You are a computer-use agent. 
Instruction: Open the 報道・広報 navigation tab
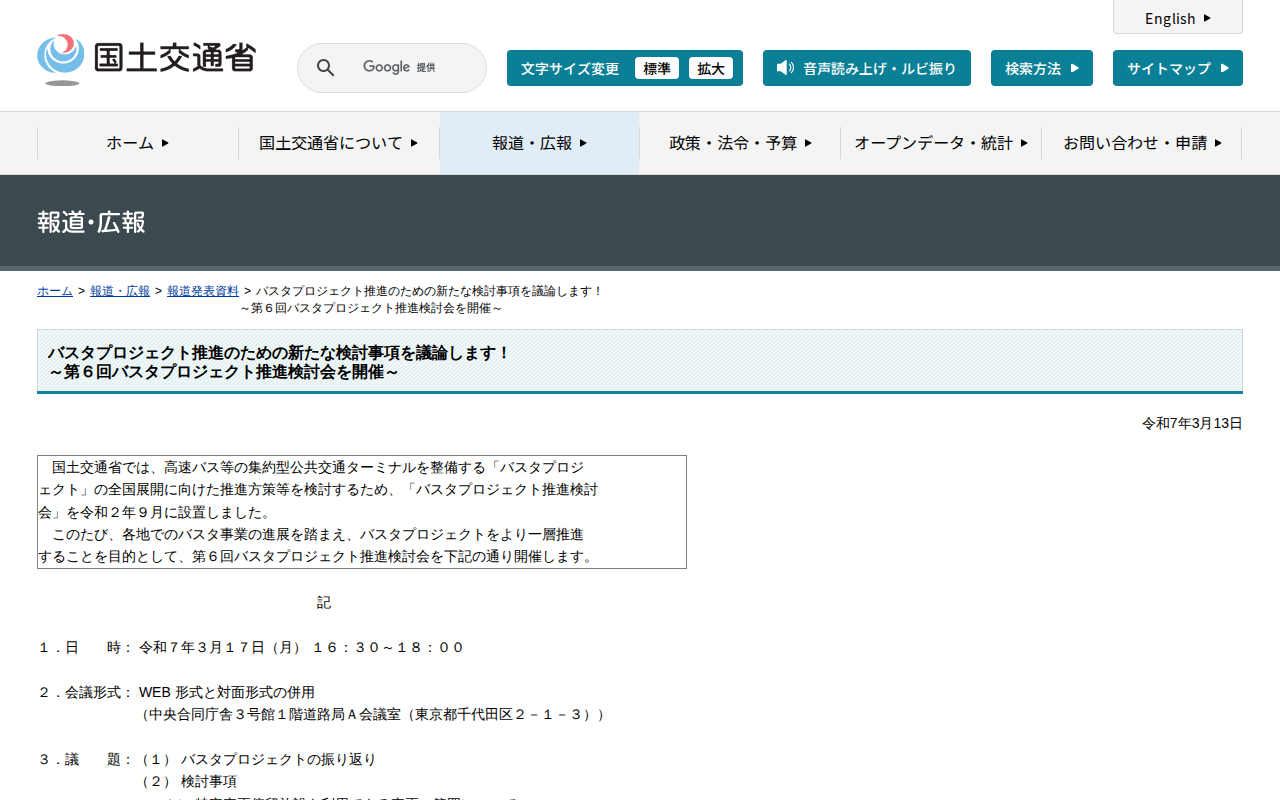540,143
